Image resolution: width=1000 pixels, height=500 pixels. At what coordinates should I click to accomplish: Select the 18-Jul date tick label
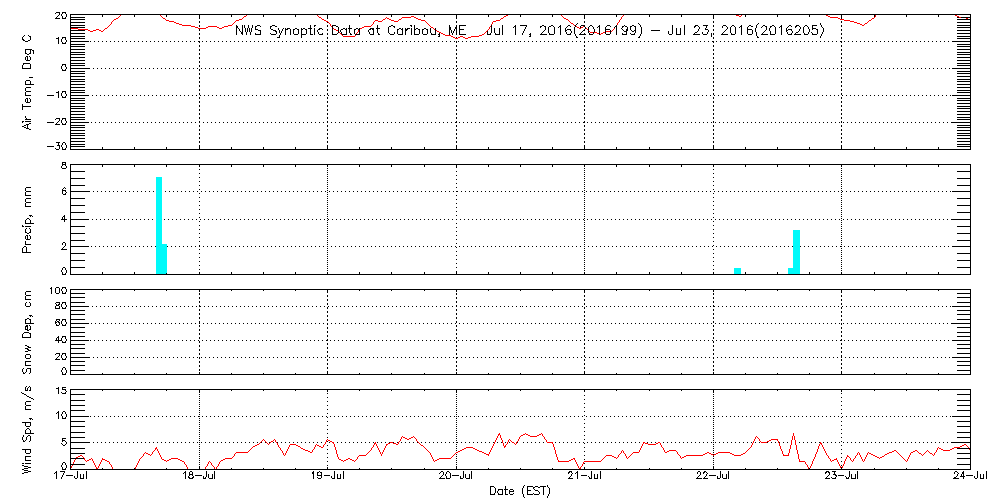(x=200, y=478)
